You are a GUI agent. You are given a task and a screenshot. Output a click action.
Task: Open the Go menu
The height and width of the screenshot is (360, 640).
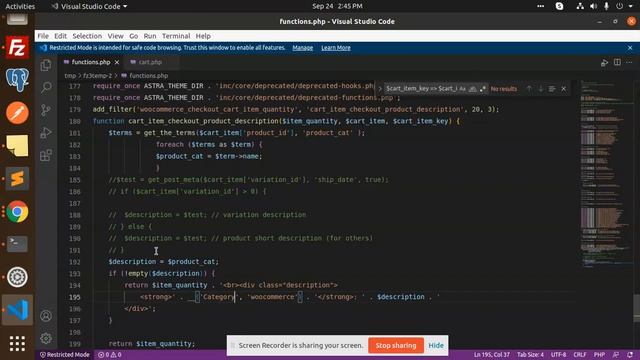pos(133,36)
